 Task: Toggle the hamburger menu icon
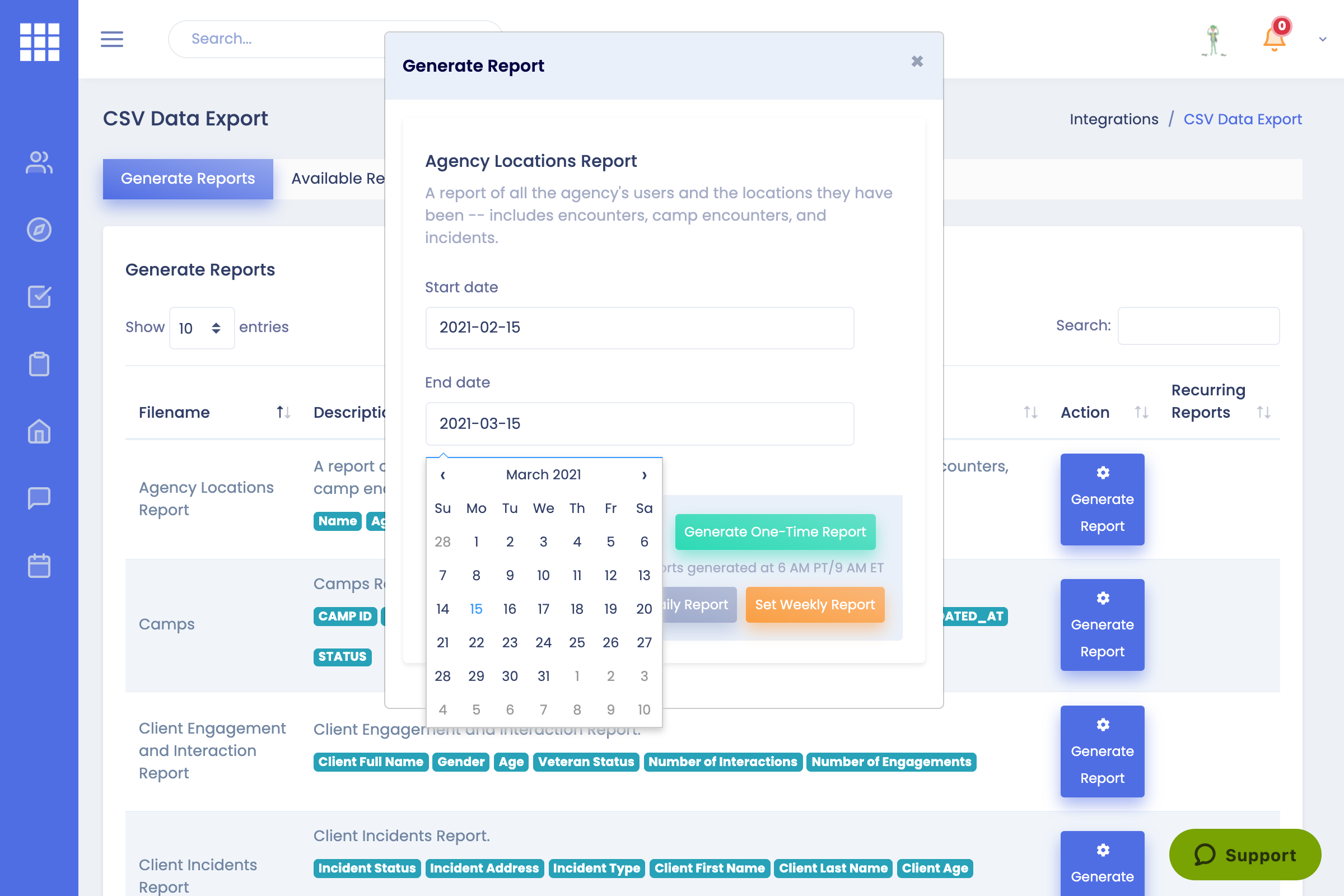pyautogui.click(x=112, y=39)
